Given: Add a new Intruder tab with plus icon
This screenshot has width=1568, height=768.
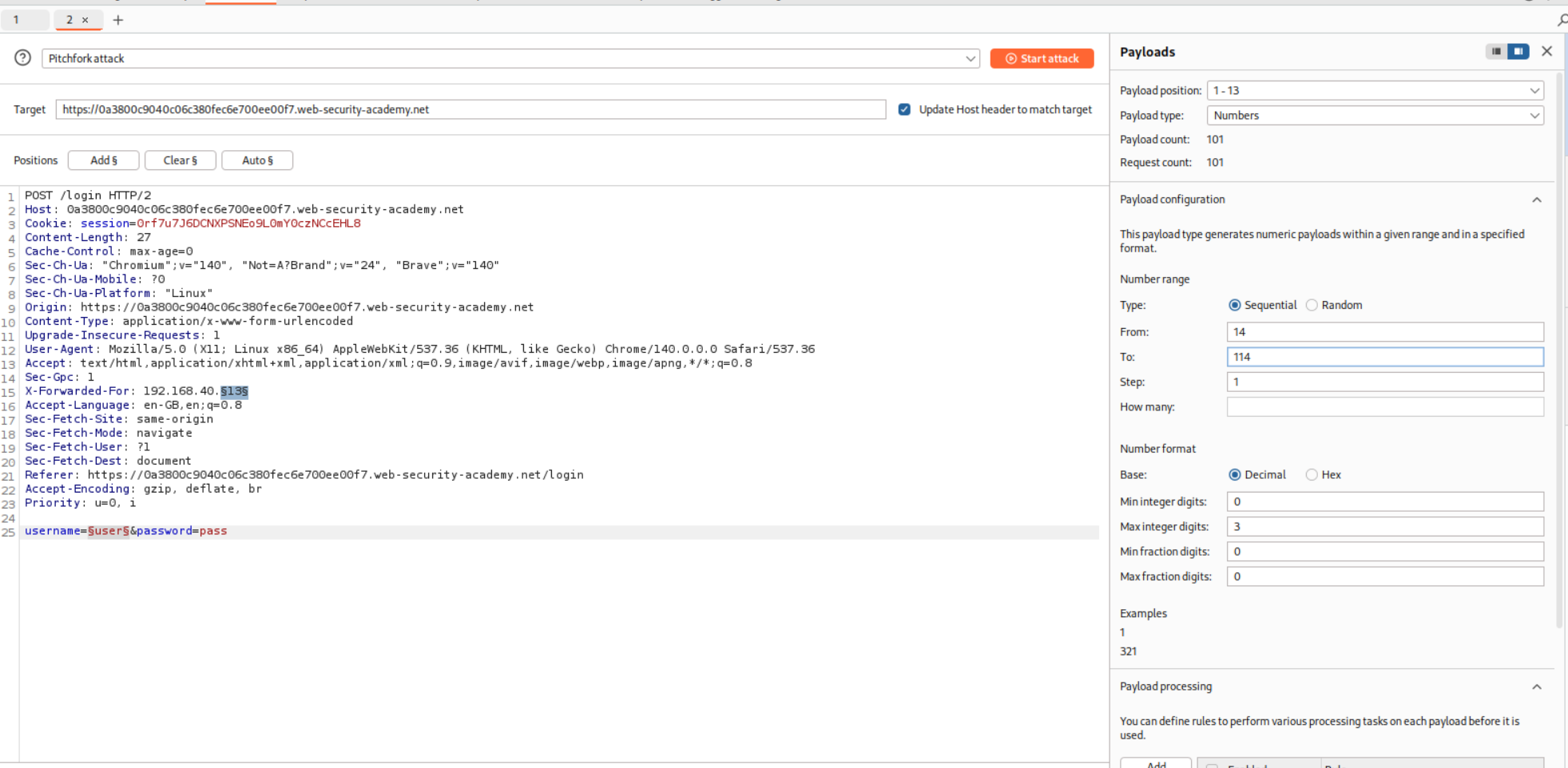Looking at the screenshot, I should [x=118, y=20].
